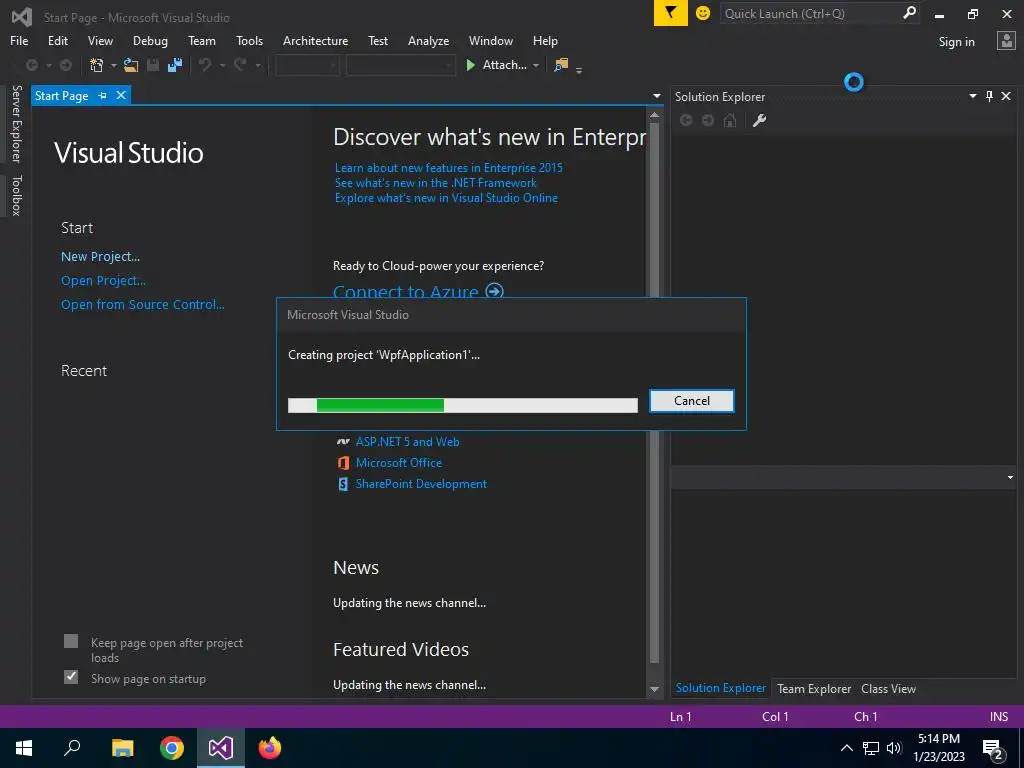Viewport: 1024px width, 768px height.
Task: Cancel creating project WpfApplication1
Action: (x=692, y=401)
